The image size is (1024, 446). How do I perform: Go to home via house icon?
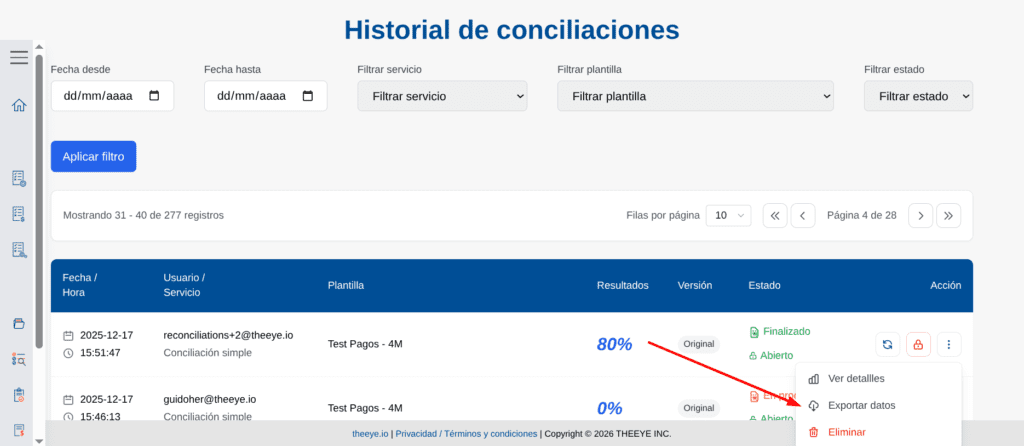click(x=18, y=105)
